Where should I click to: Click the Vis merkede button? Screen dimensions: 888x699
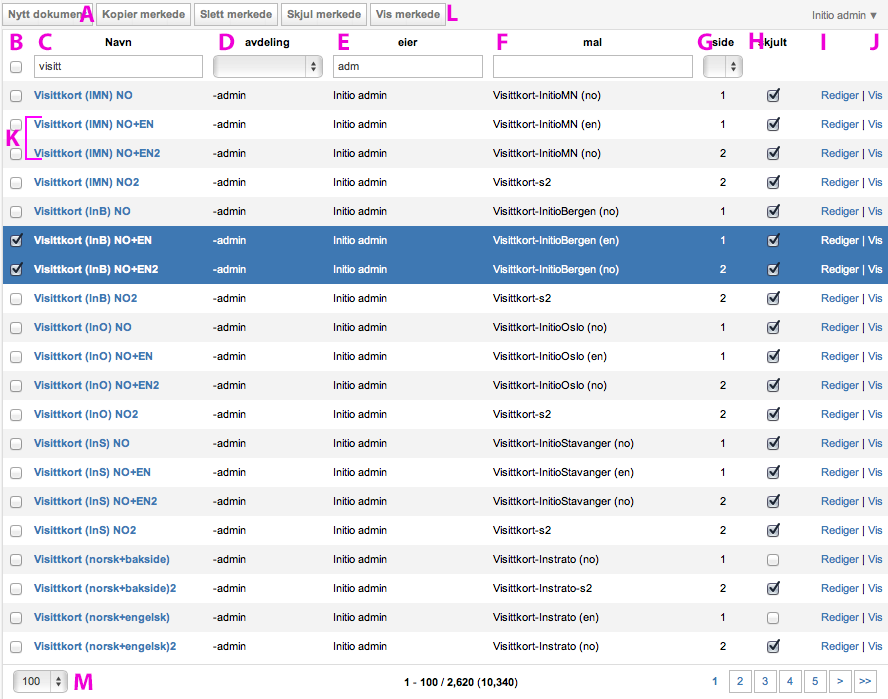(408, 15)
